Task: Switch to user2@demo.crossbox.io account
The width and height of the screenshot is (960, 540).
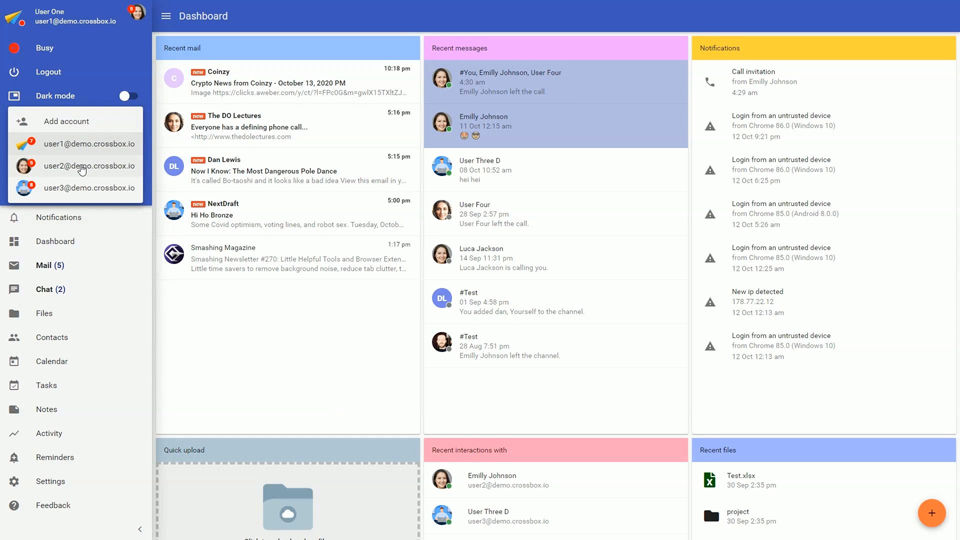Action: click(88, 166)
